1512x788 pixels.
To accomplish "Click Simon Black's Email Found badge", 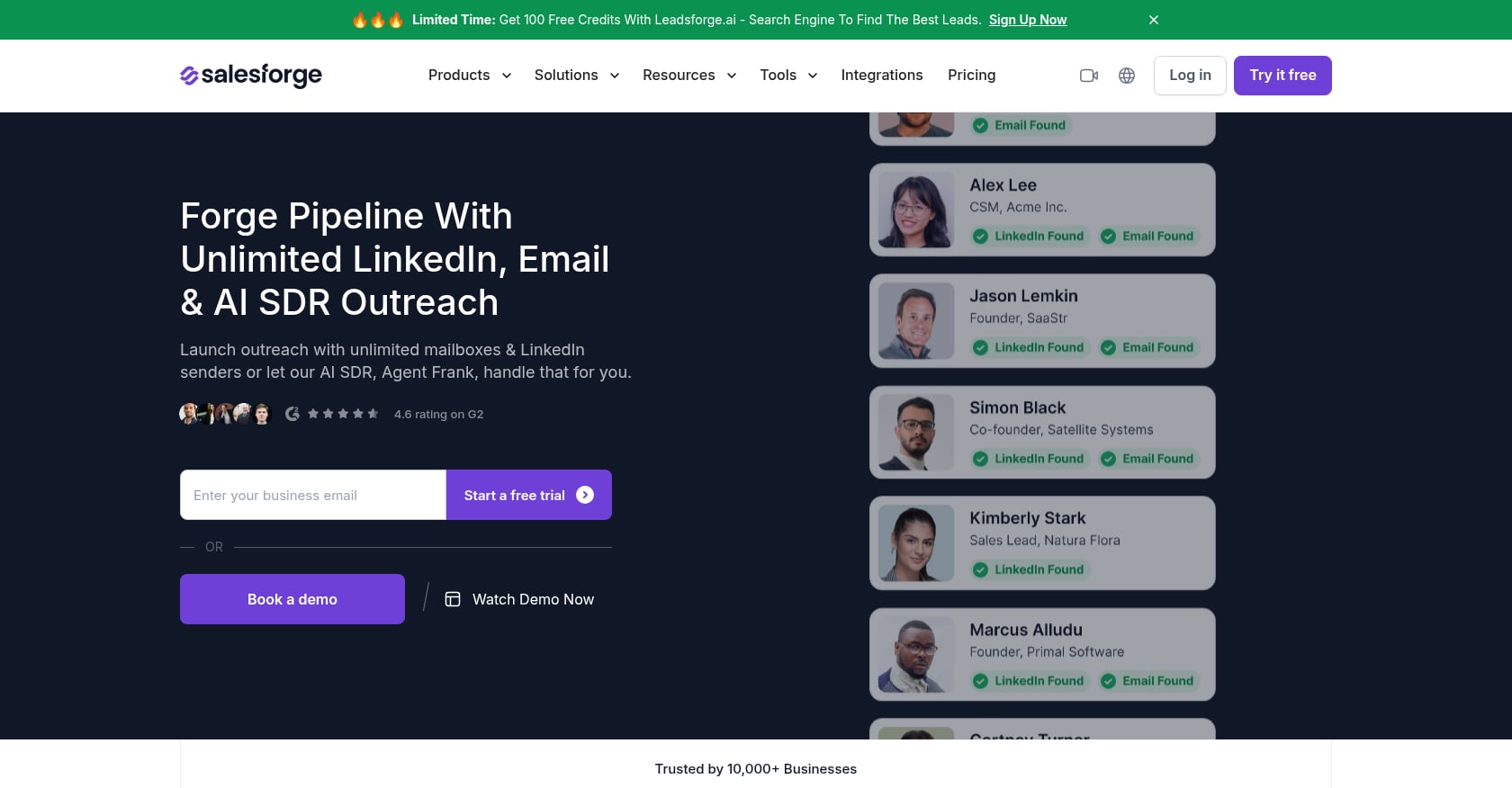I will [x=1148, y=459].
